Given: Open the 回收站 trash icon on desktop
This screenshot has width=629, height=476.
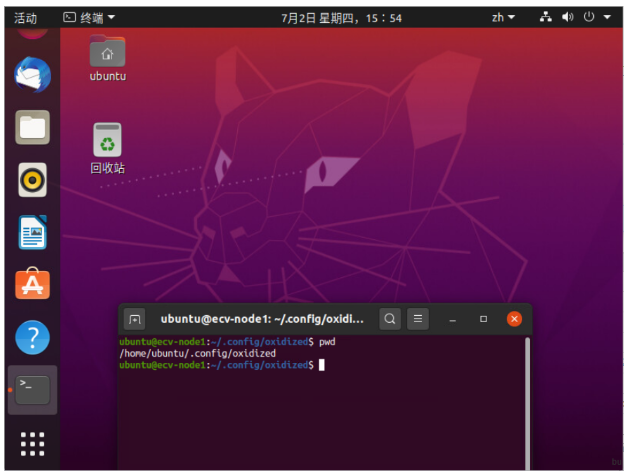Looking at the screenshot, I should [x=107, y=148].
